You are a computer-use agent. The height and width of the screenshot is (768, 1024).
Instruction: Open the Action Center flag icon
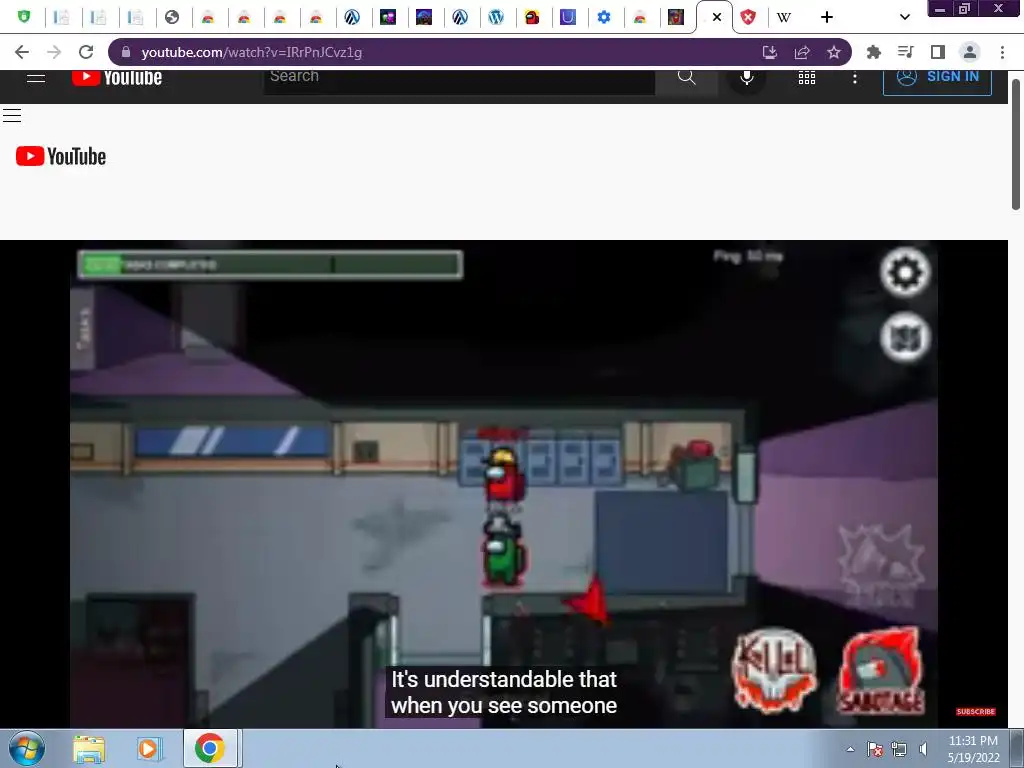coord(875,749)
